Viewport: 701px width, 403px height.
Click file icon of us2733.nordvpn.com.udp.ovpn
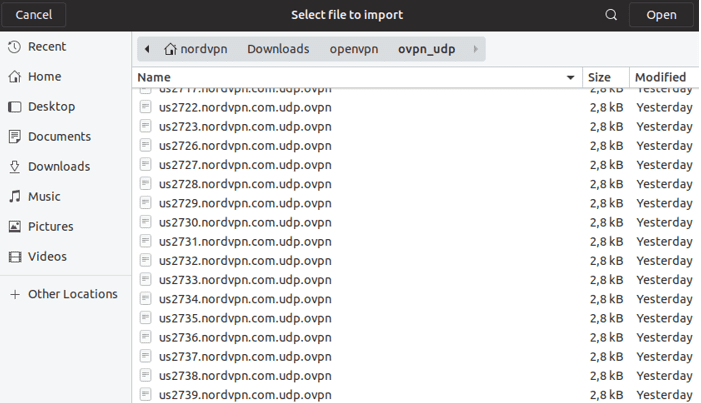pos(145,280)
